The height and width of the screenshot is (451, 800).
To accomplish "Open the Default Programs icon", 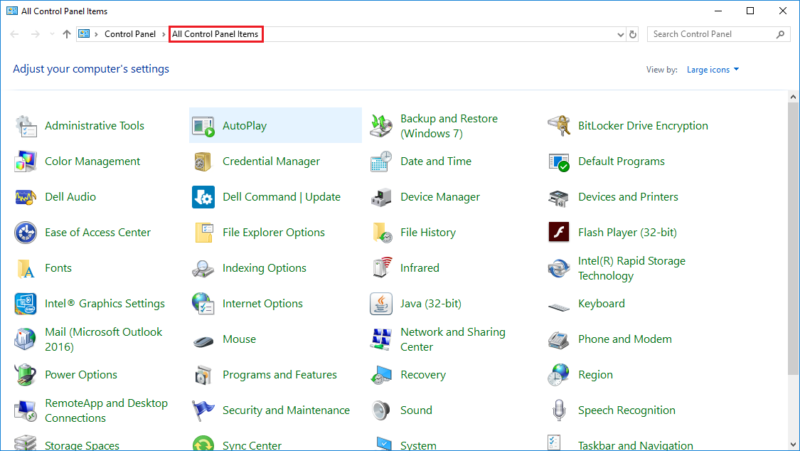I will tap(559, 162).
